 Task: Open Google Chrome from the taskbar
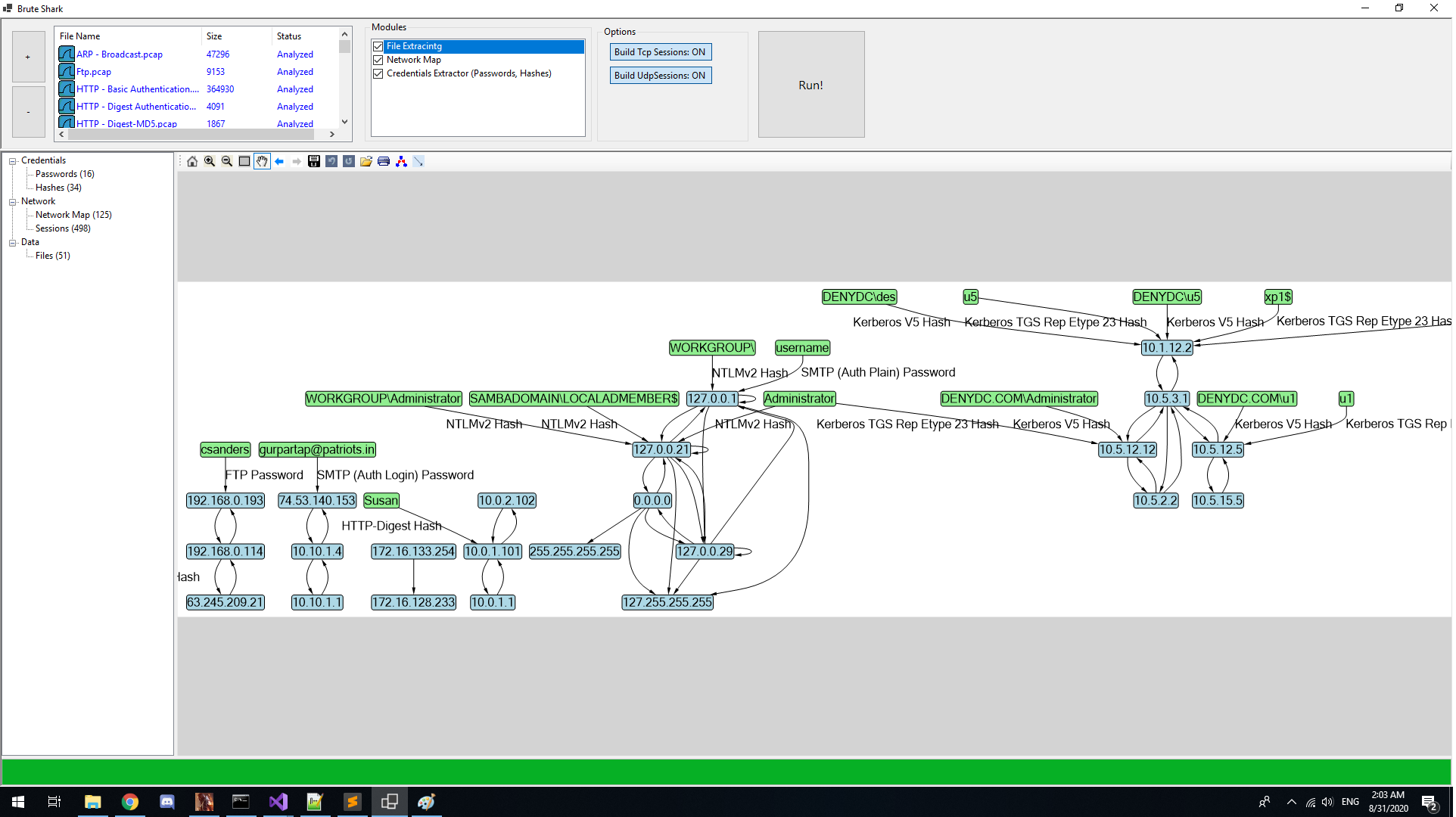[130, 802]
